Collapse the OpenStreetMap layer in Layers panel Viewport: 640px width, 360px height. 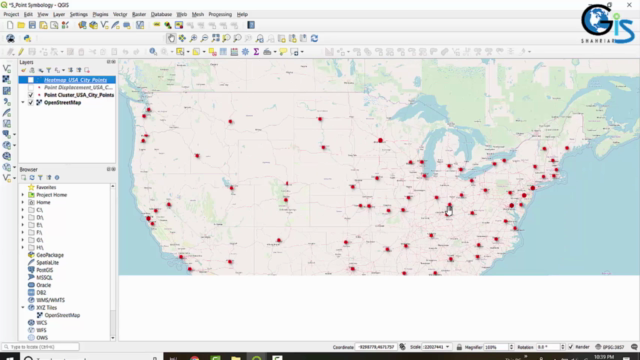pos(23,102)
